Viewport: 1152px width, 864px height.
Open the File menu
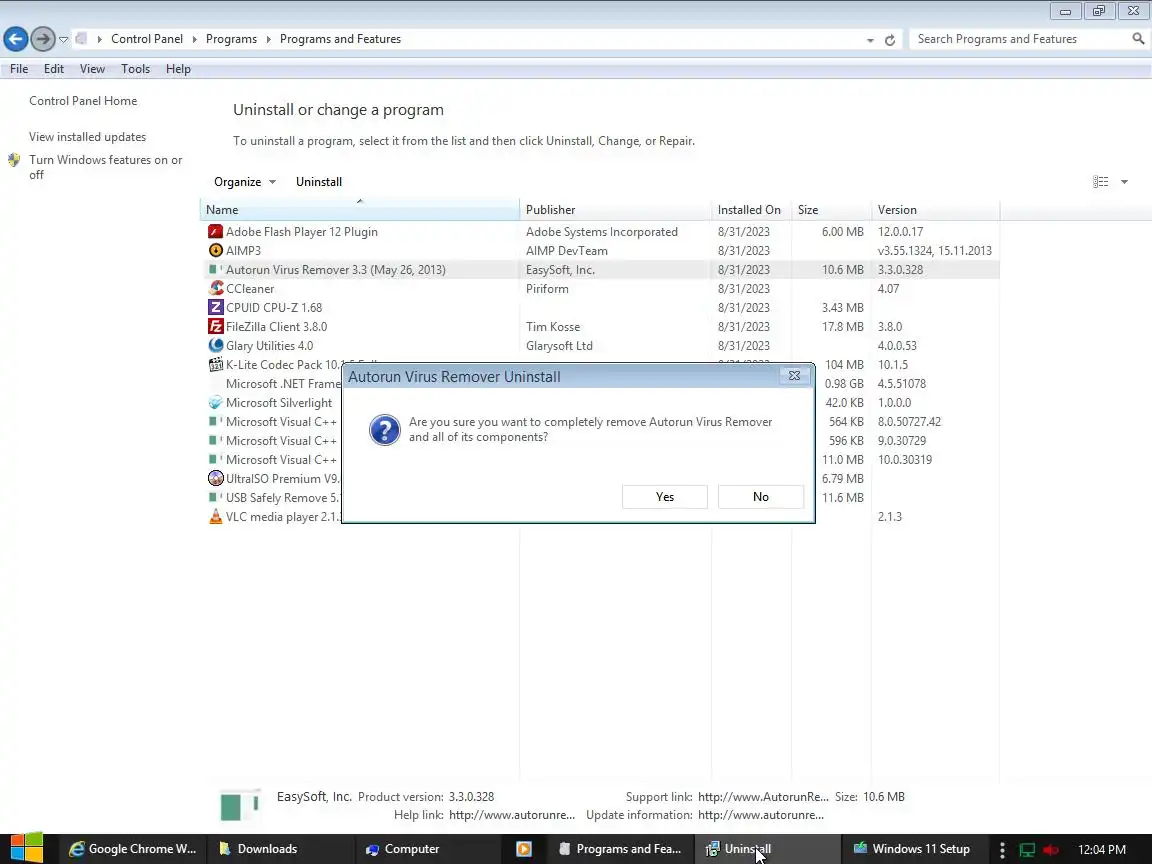click(19, 69)
